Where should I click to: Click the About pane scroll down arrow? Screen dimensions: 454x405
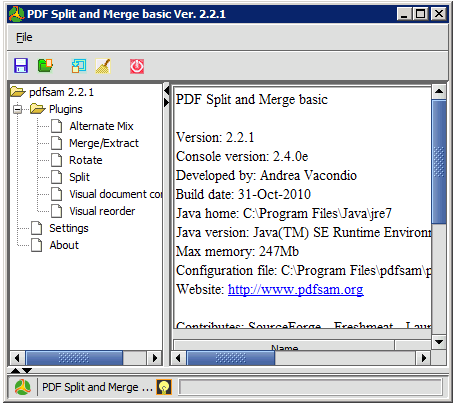[x=439, y=342]
